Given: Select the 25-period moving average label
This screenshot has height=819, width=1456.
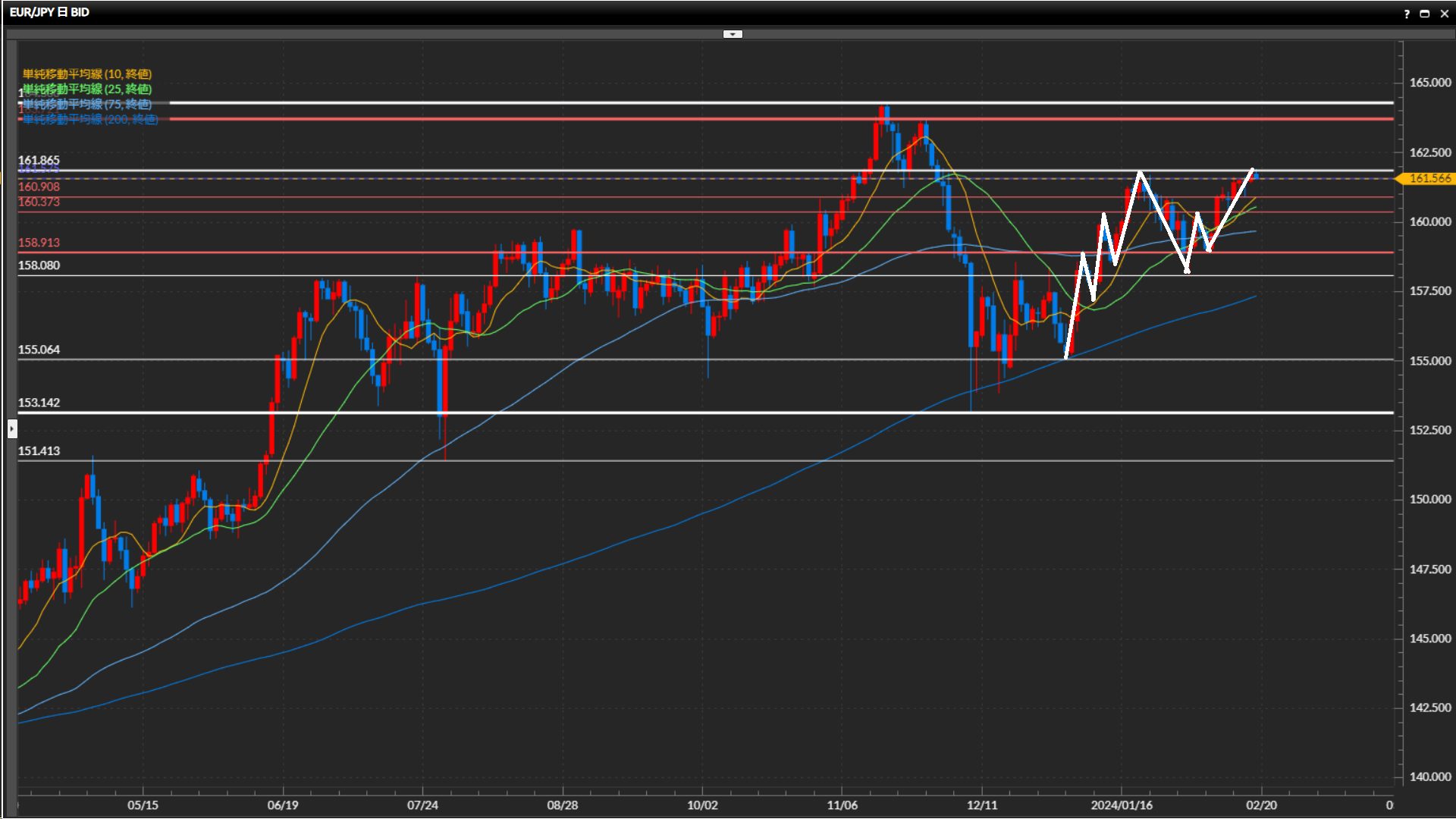Looking at the screenshot, I should 87,89.
